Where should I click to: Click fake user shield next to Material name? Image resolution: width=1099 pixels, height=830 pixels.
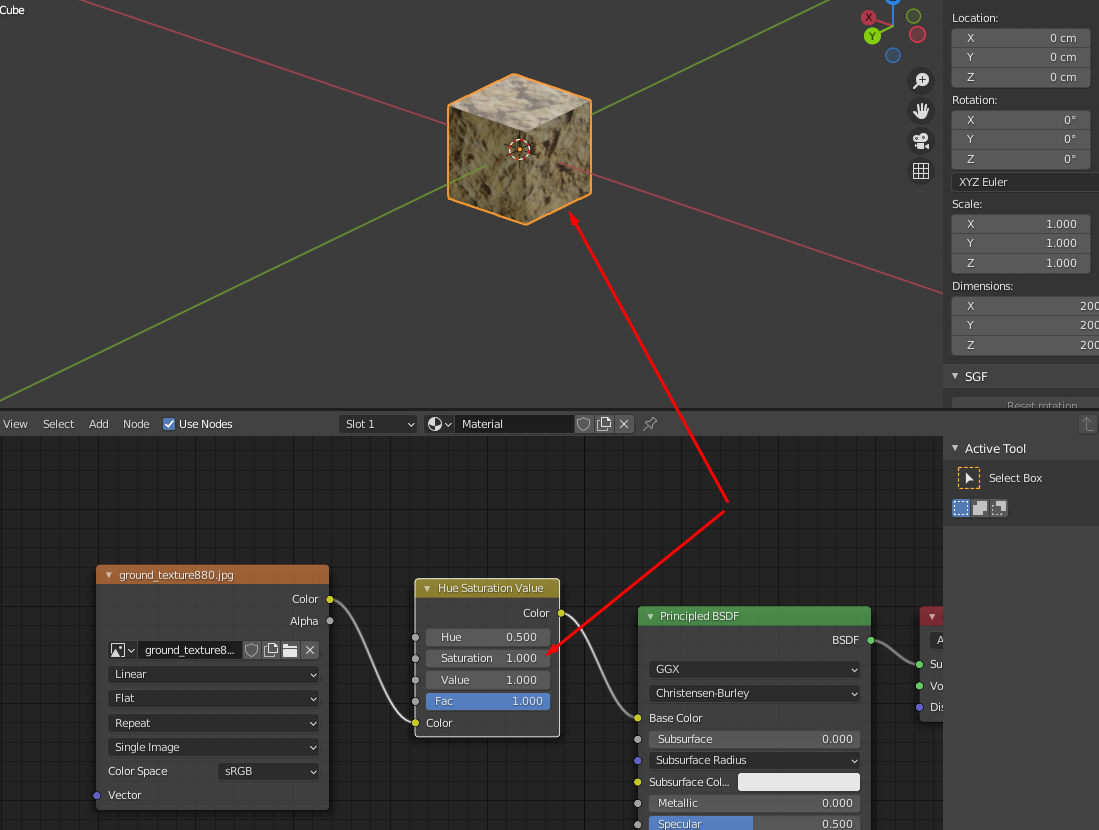(x=584, y=424)
